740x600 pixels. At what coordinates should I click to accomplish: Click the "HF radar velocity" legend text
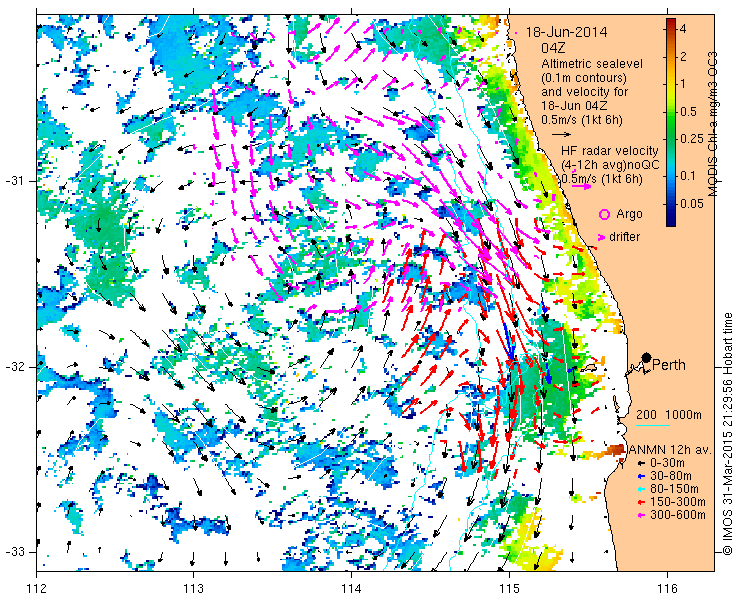(x=610, y=151)
